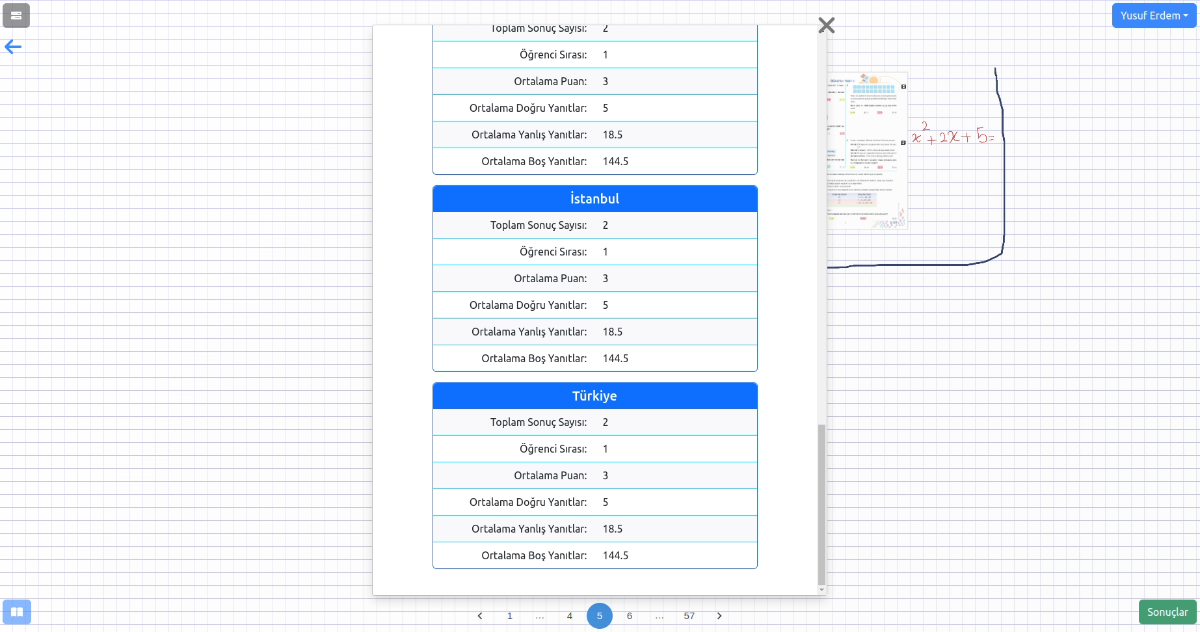
Task: Click the open book icon at bottom-left
Action: pos(17,611)
